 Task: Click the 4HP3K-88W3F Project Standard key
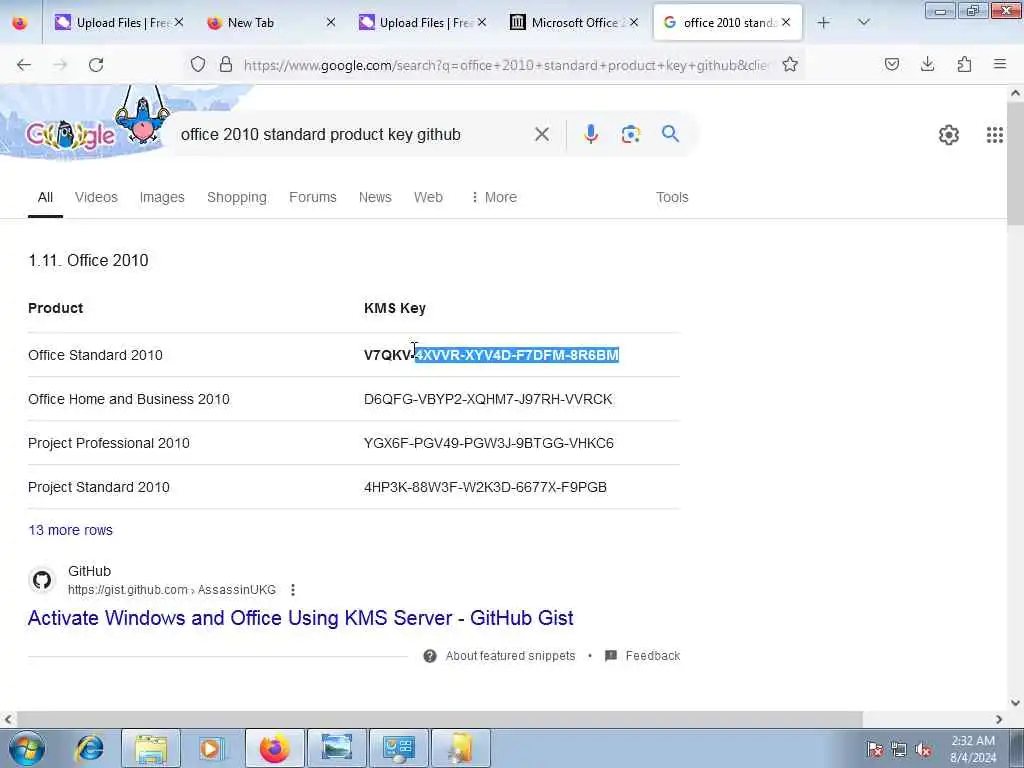pyautogui.click(x=485, y=487)
